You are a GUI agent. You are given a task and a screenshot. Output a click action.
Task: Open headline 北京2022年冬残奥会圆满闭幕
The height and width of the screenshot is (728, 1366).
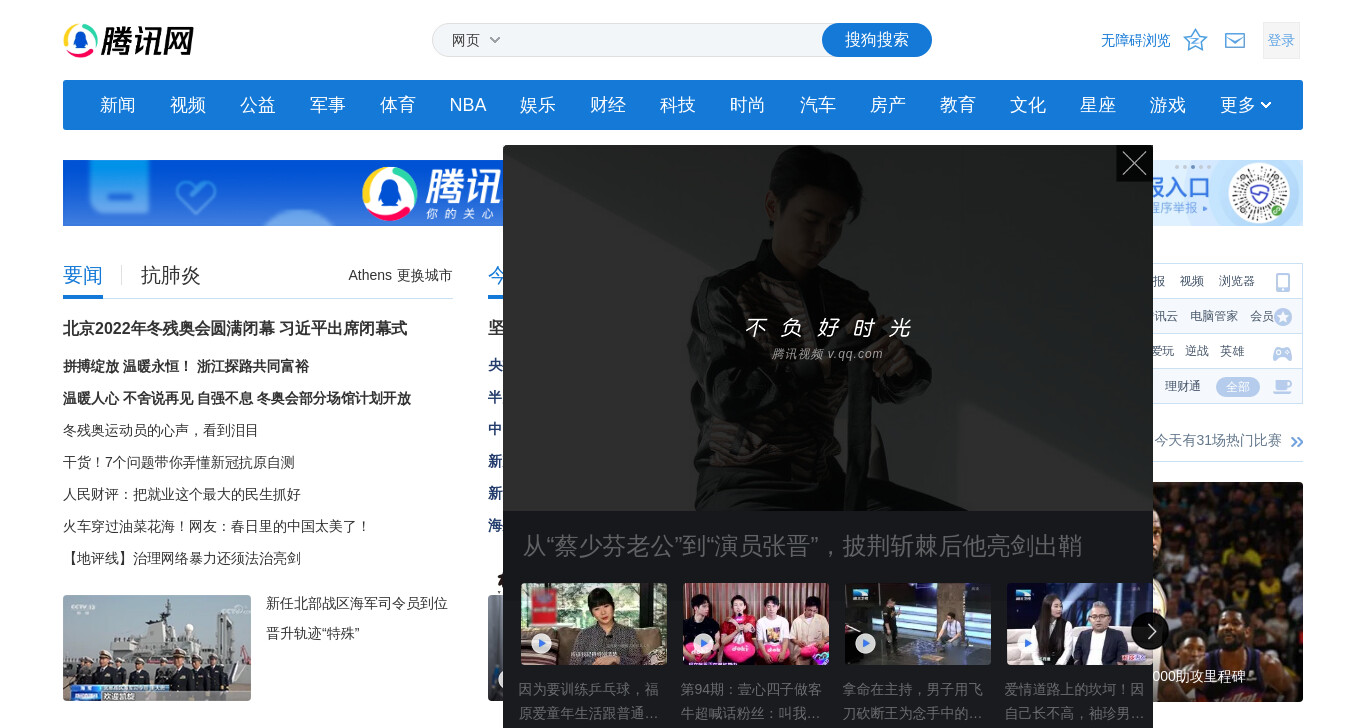(235, 328)
